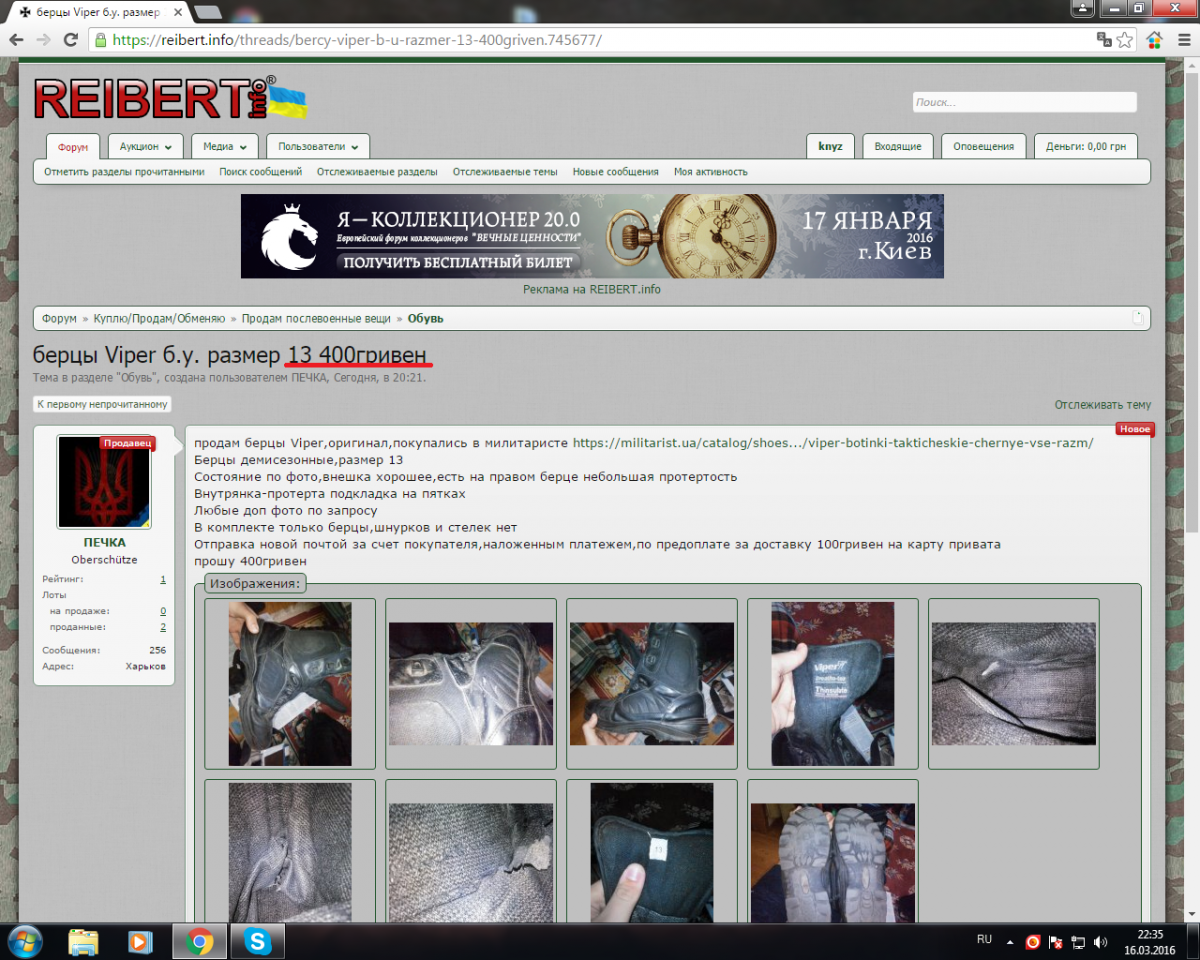Click ПЕЧКА's trident avatar image
Screen dimensions: 1200x960
coord(104,481)
